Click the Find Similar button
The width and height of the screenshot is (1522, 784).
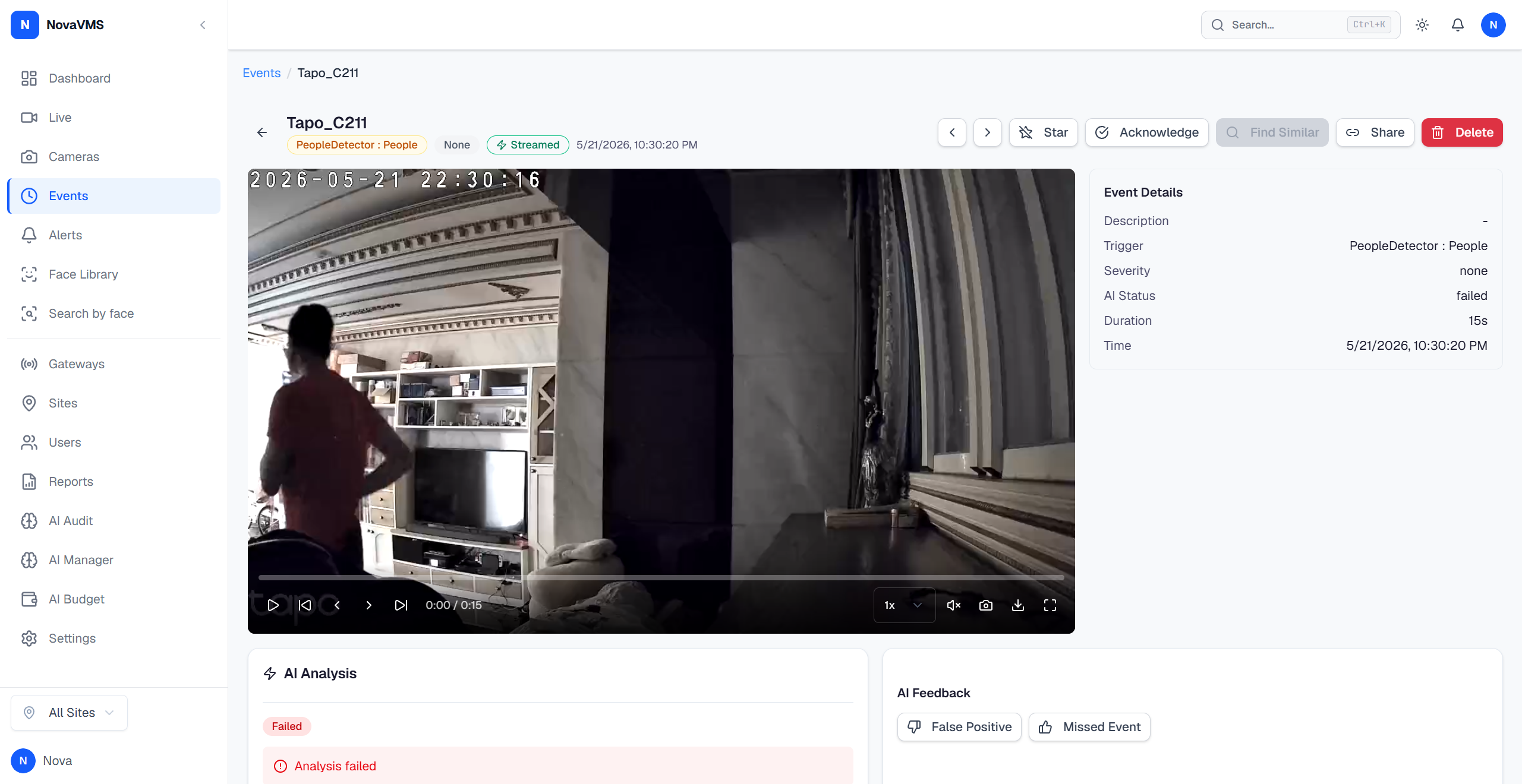click(1272, 132)
